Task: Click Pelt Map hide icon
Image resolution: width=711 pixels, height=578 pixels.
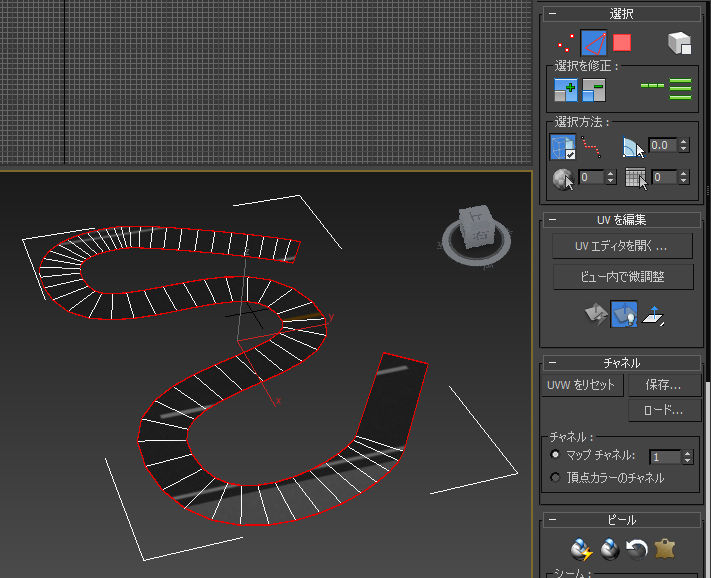Action: tap(665, 549)
